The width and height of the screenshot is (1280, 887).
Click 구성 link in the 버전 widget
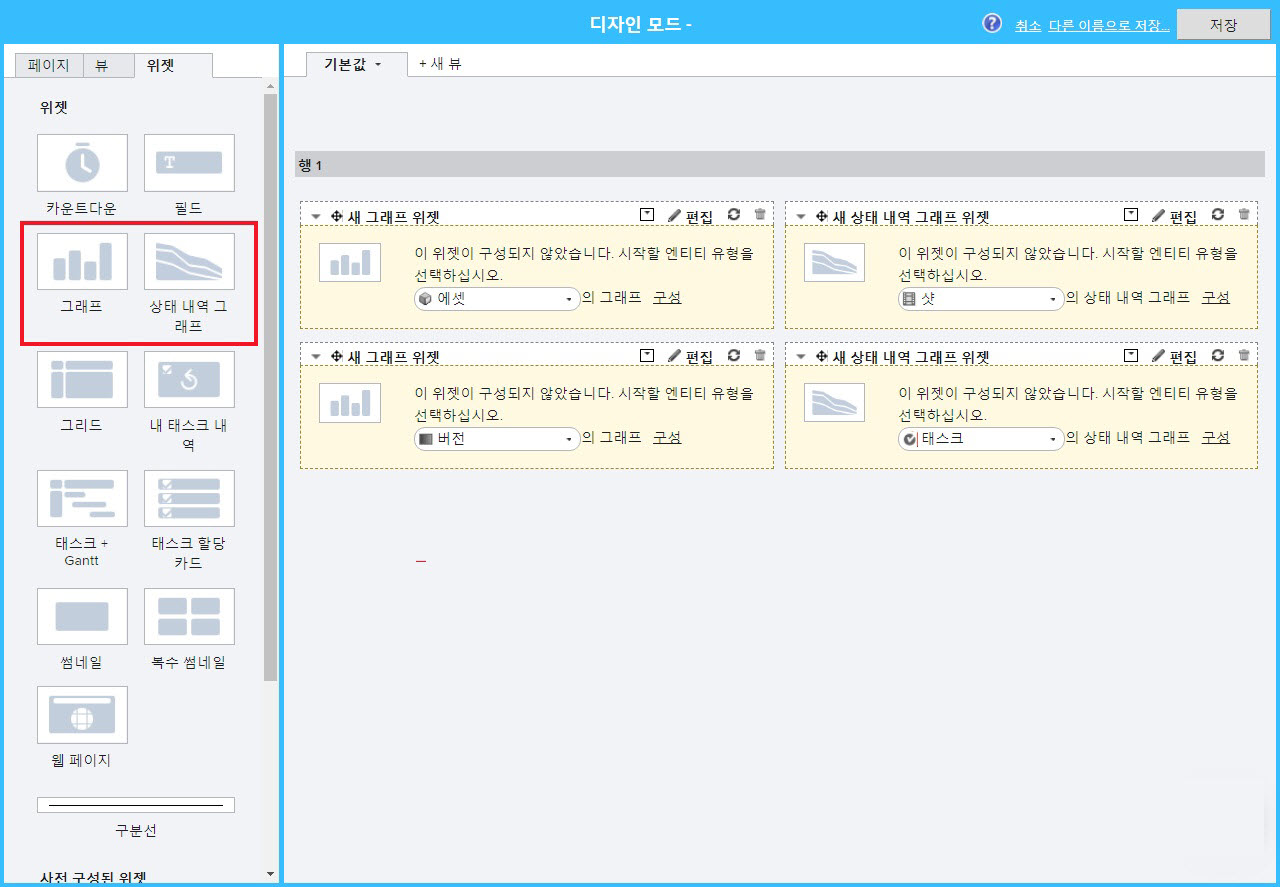(x=667, y=437)
